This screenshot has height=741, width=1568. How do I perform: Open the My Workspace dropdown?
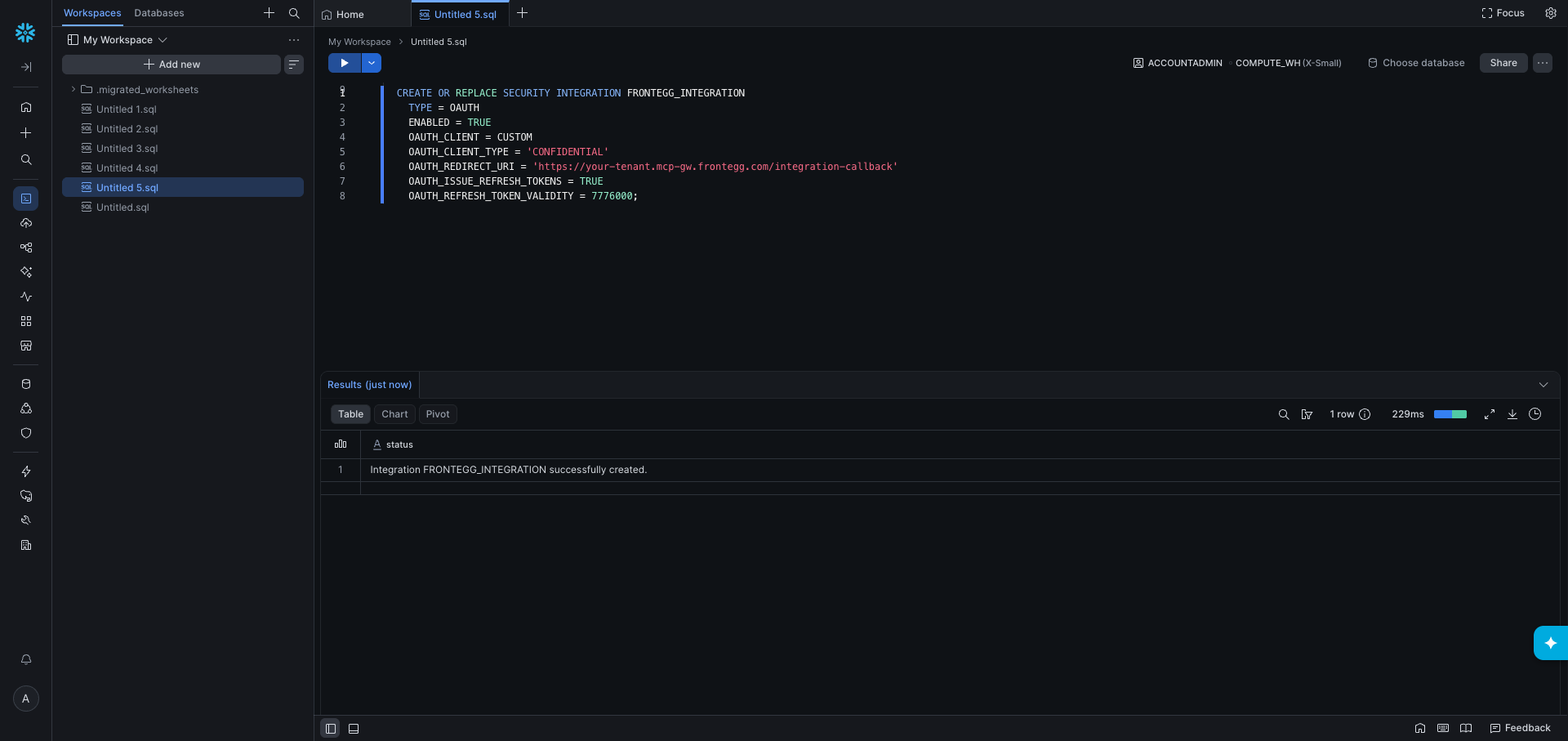pos(117,40)
